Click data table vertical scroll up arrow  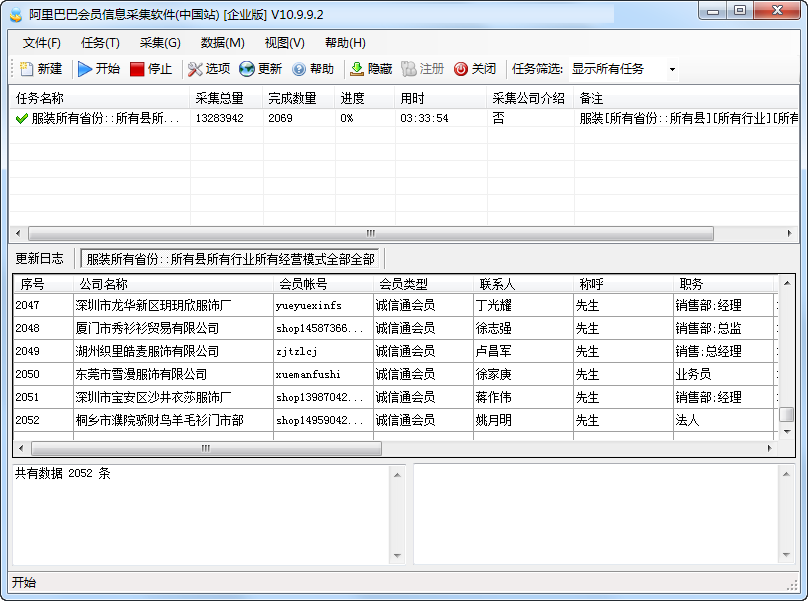point(787,283)
